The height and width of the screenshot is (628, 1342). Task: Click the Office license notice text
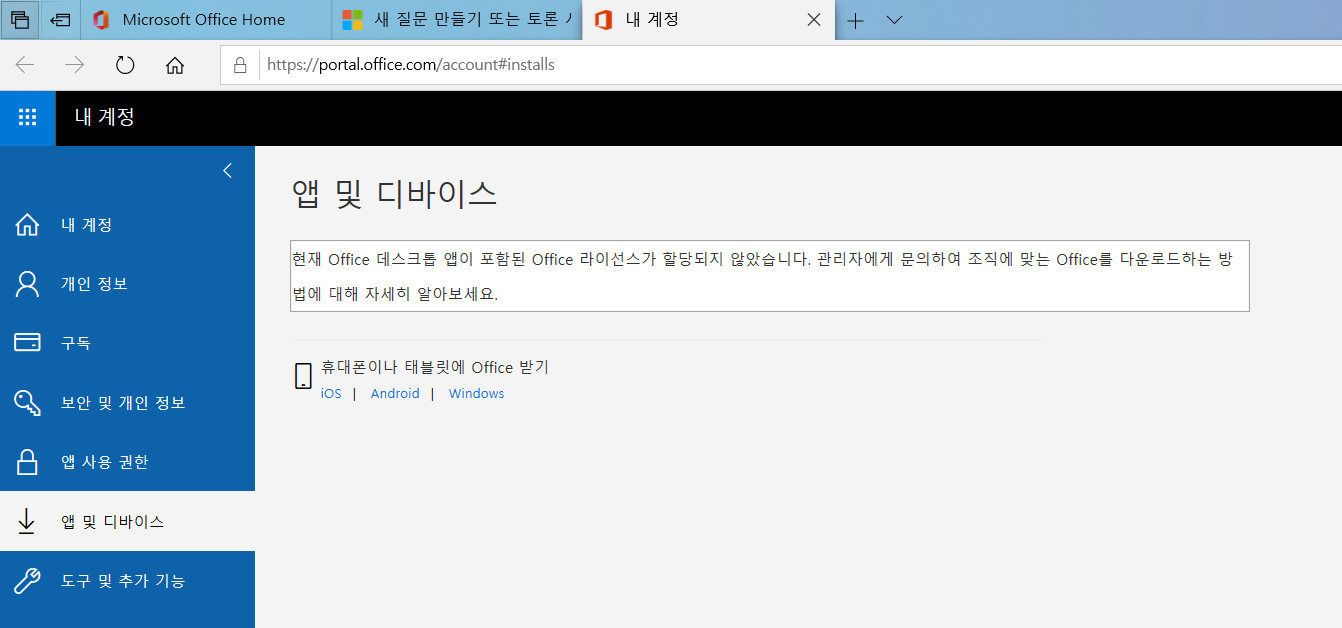pyautogui.click(x=770, y=276)
